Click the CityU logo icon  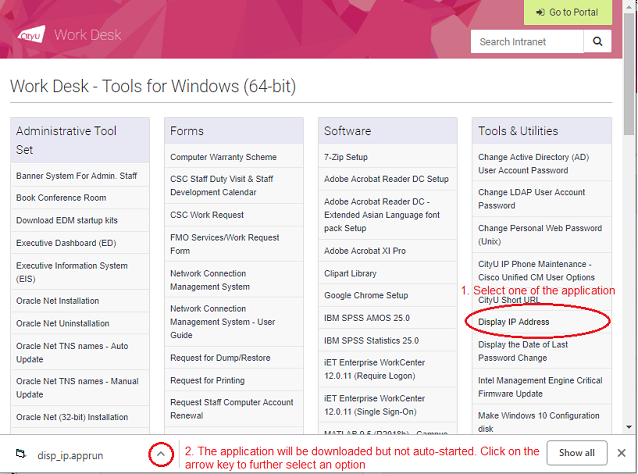(x=31, y=37)
